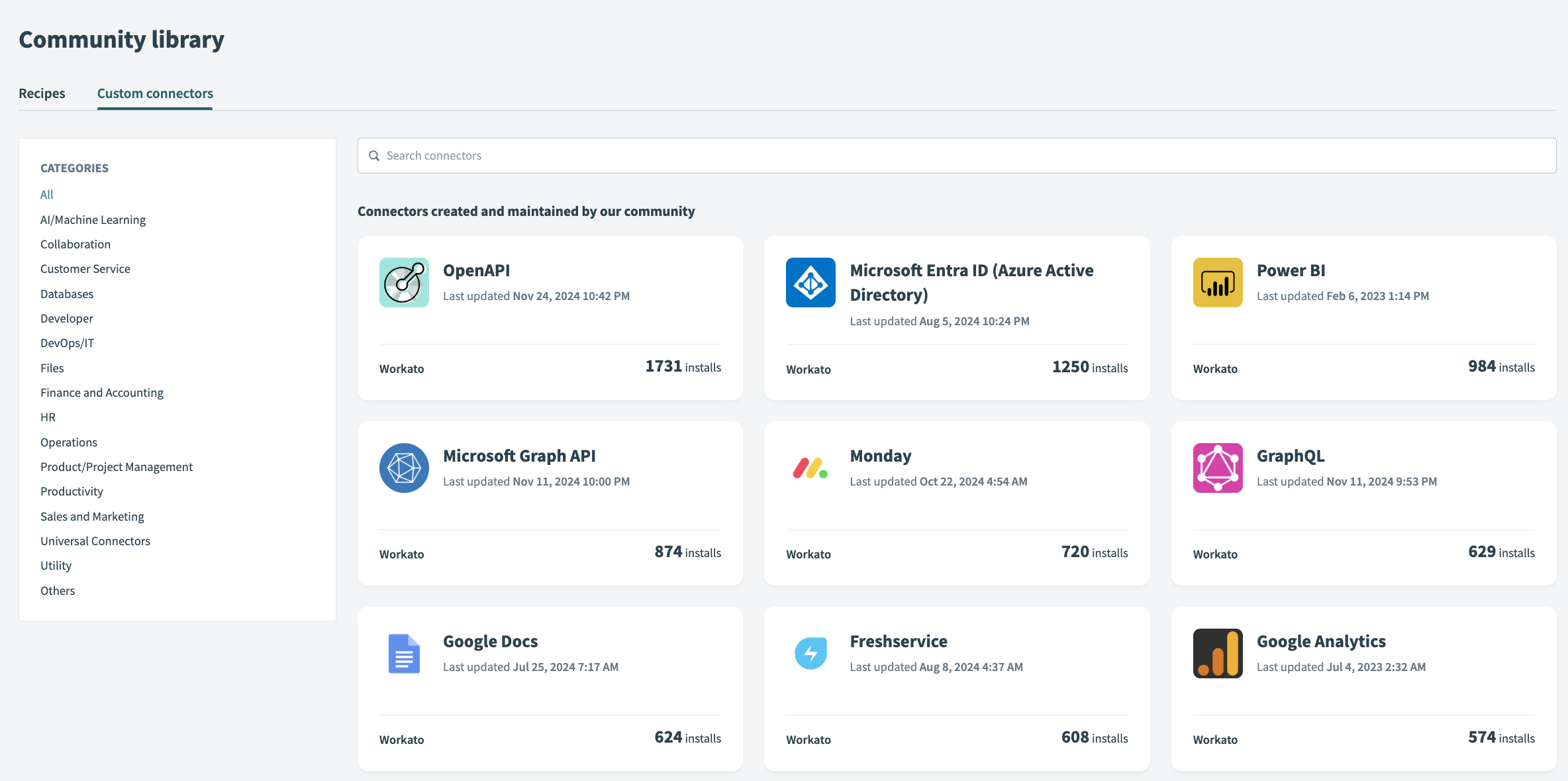The height and width of the screenshot is (781, 1568).
Task: Click the Google Analytics bar icon
Action: click(x=1217, y=653)
